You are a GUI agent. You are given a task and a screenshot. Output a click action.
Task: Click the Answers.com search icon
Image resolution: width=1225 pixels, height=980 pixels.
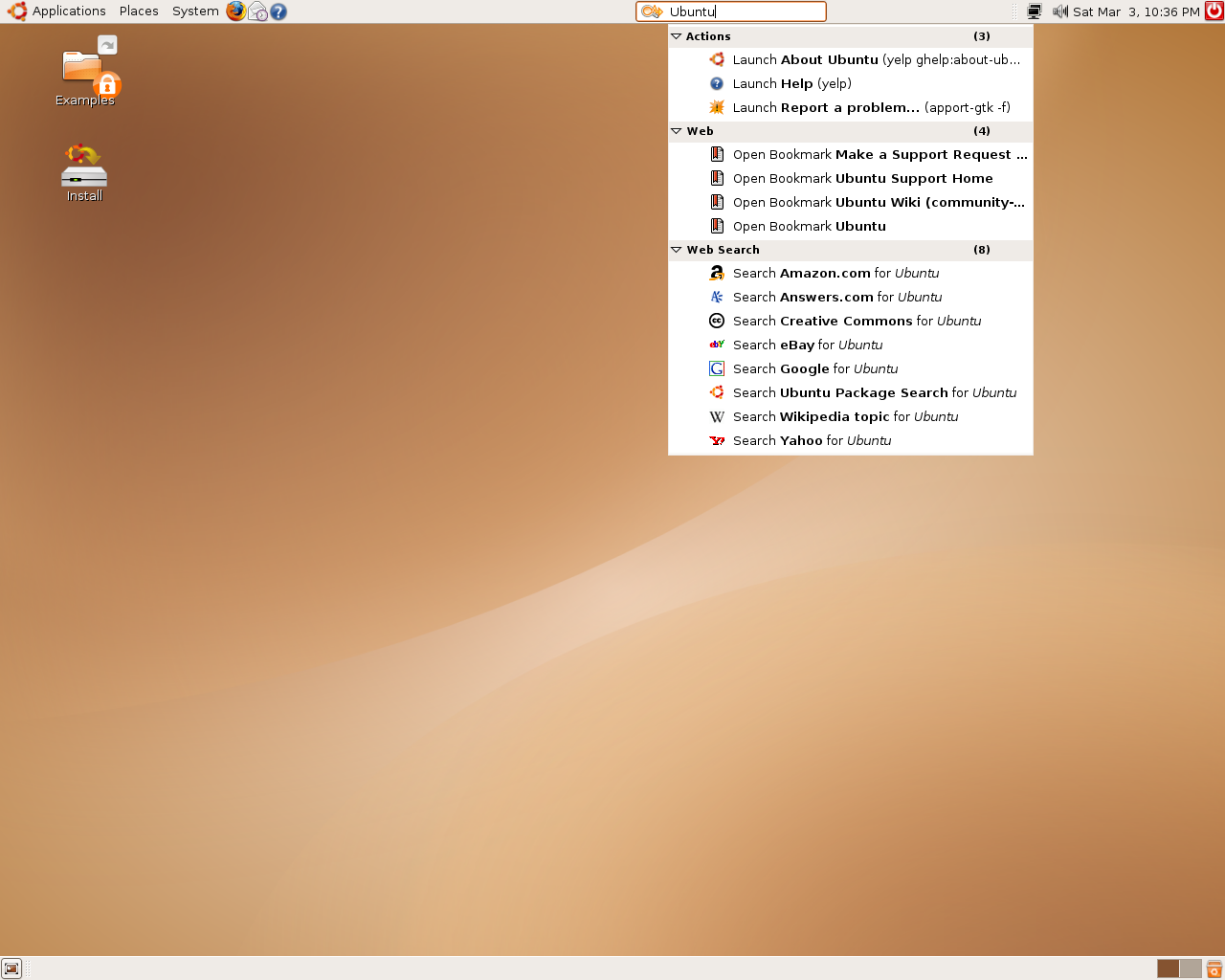click(717, 297)
